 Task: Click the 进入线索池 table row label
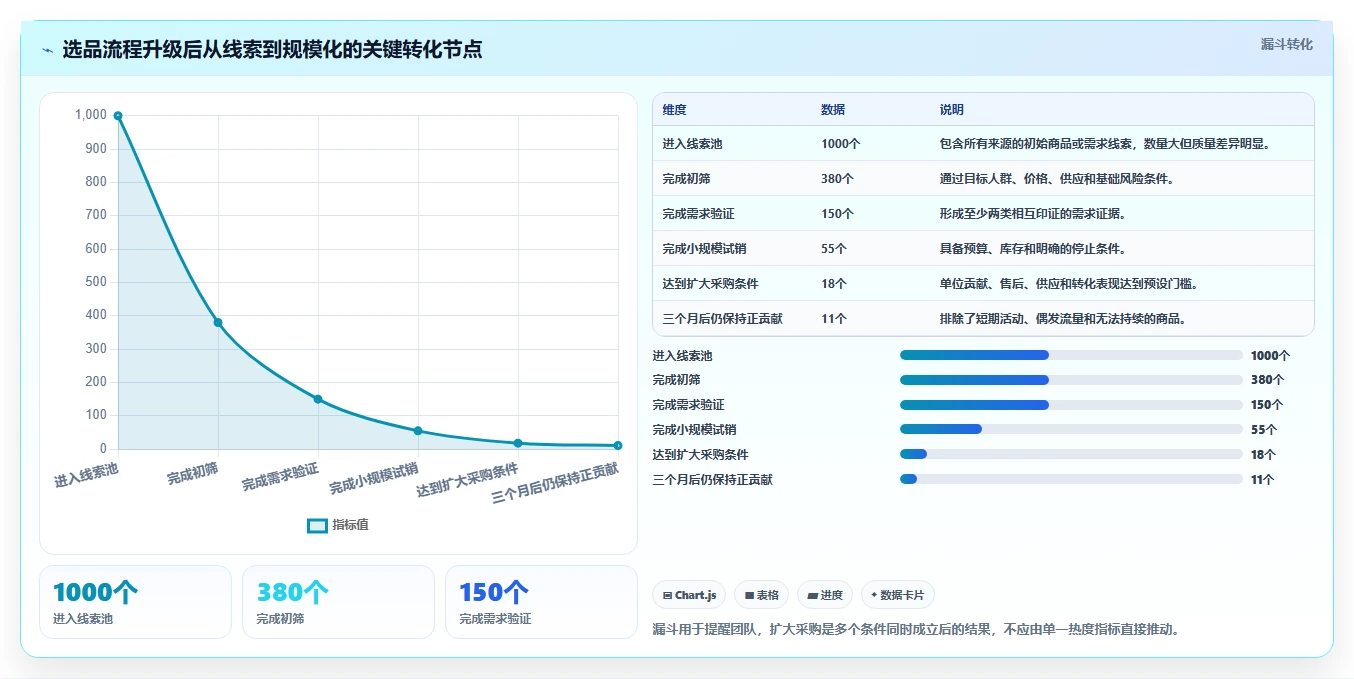(692, 144)
